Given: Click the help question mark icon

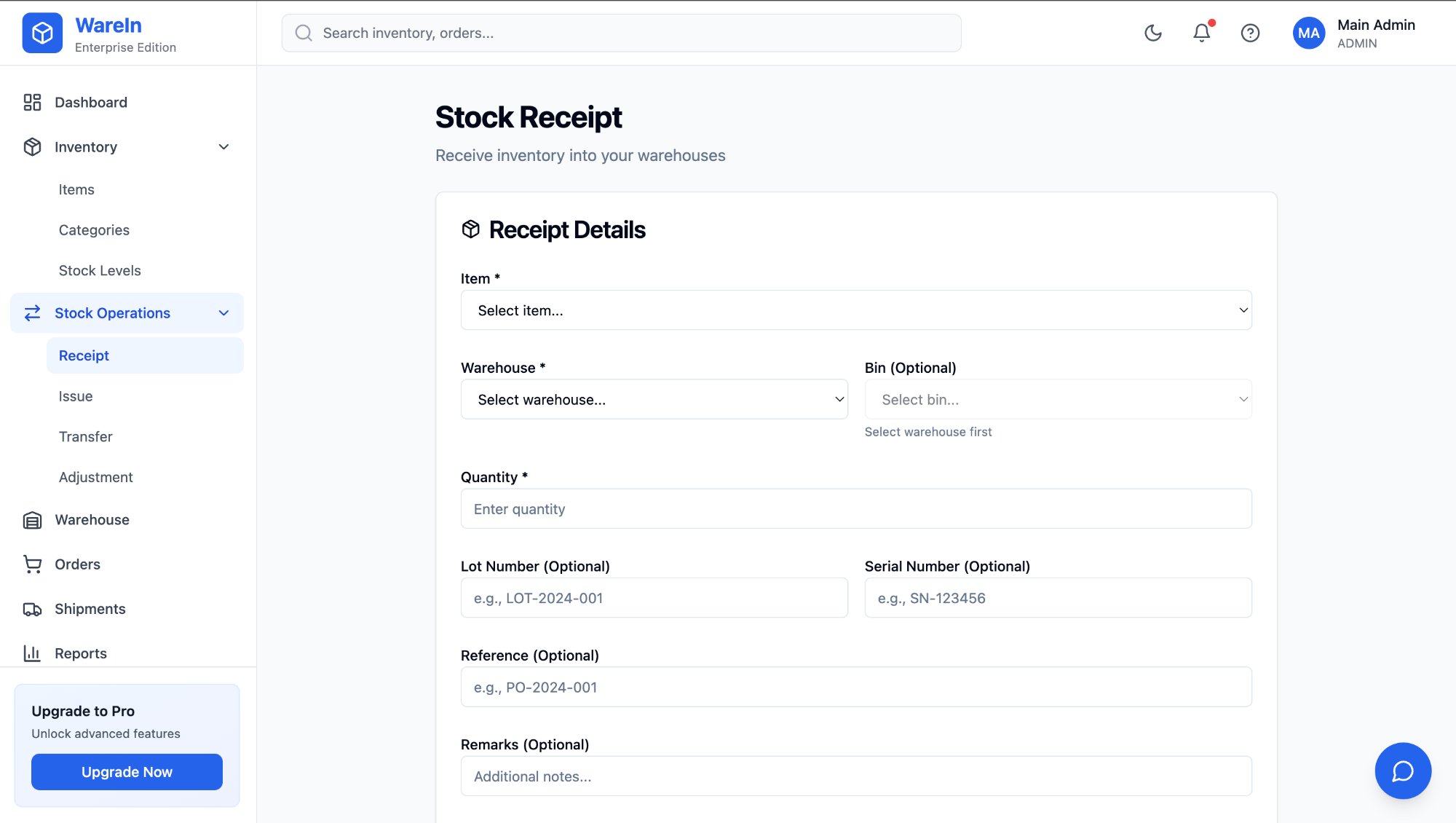Looking at the screenshot, I should point(1250,33).
